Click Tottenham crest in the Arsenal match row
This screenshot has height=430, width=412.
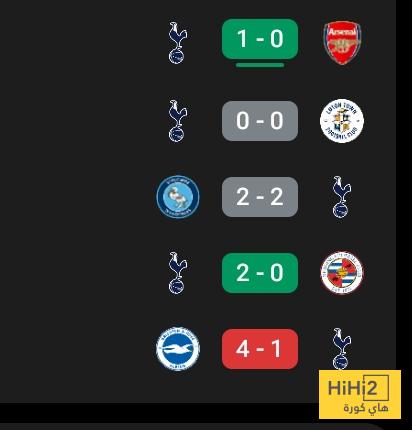coord(178,43)
